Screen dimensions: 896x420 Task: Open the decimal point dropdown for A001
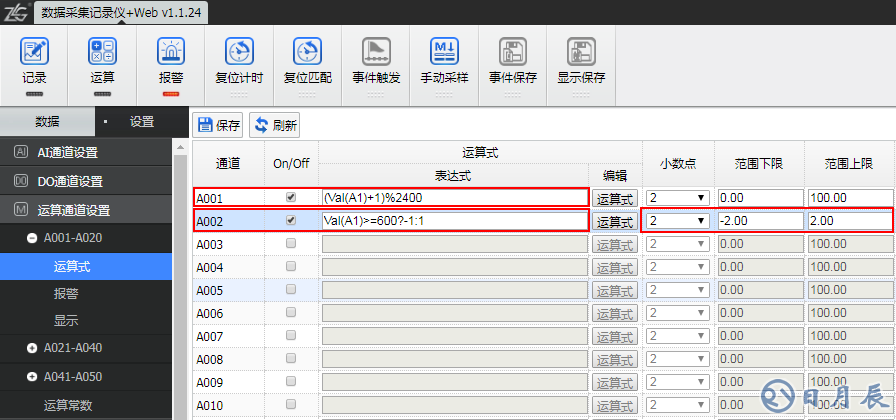click(x=678, y=198)
